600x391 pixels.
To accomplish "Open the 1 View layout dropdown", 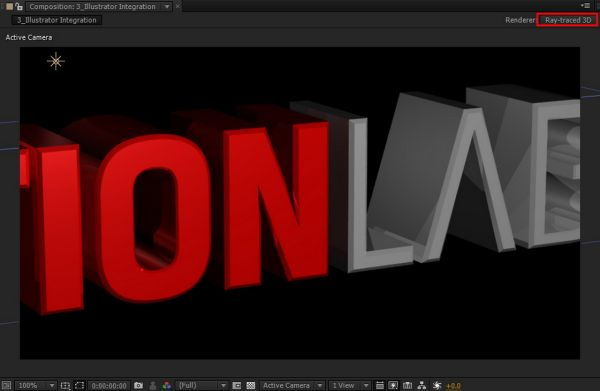I will click(350, 385).
